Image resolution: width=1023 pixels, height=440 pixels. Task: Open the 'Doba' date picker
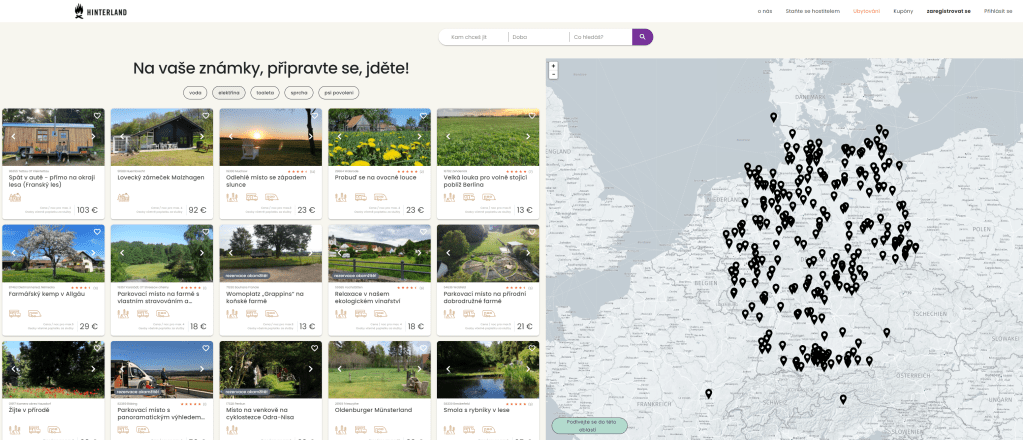click(537, 37)
